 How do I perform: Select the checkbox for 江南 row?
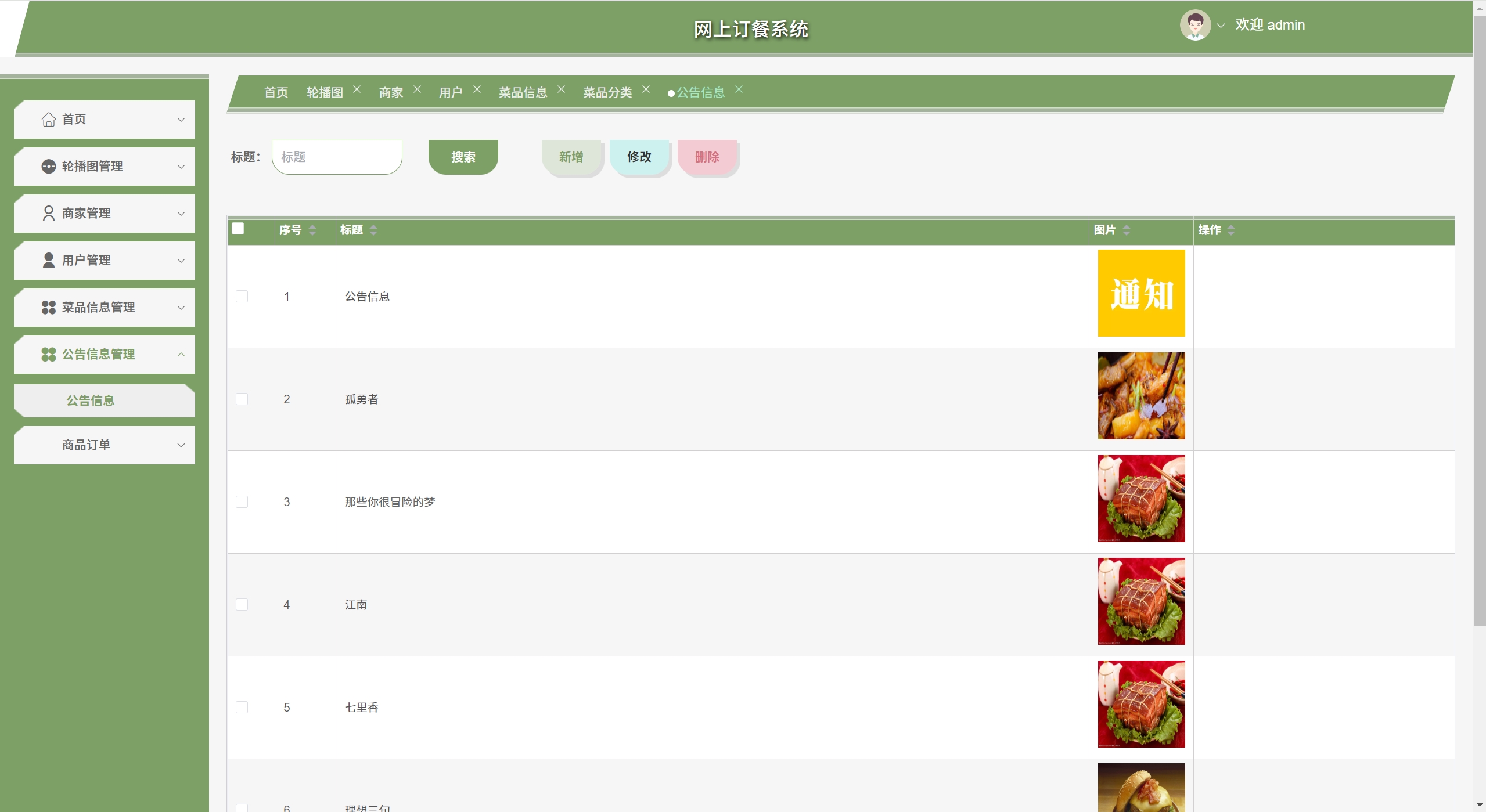pyautogui.click(x=242, y=605)
